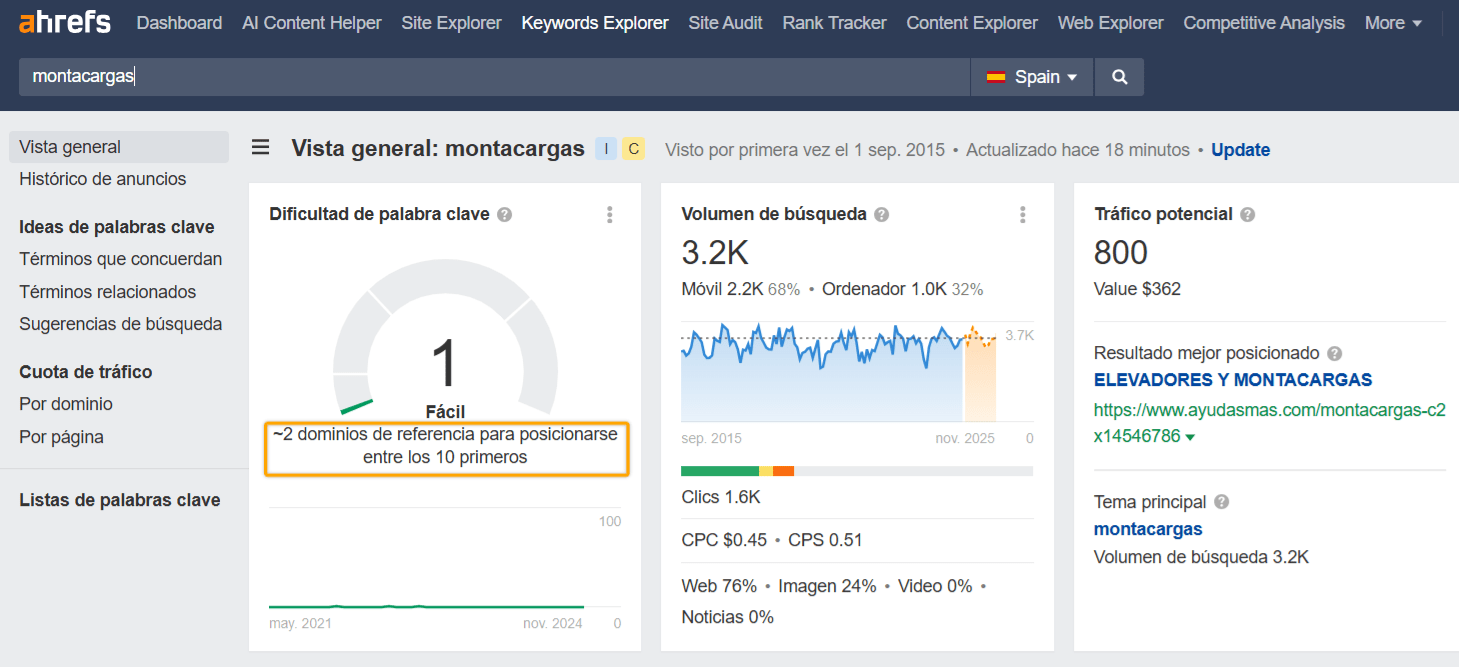Switch to Site Explorer
The image size is (1459, 667).
(451, 22)
